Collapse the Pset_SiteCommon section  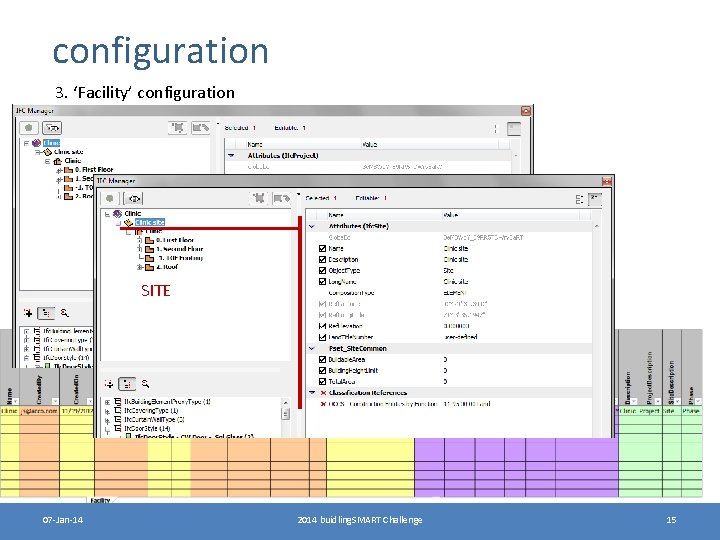(312, 349)
